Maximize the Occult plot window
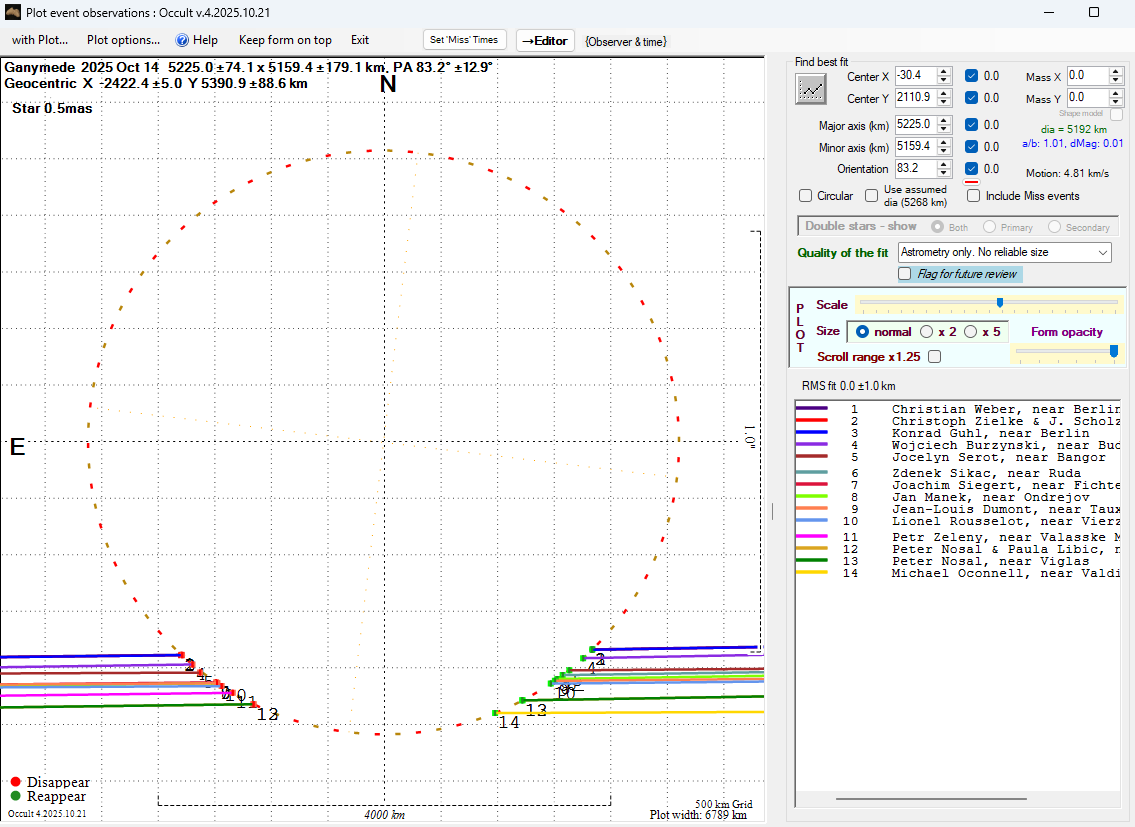This screenshot has height=827, width=1135. point(1093,12)
